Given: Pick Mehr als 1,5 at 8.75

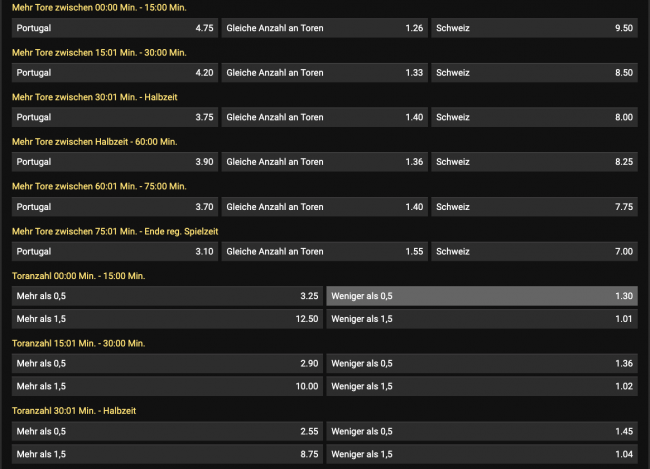Looking at the screenshot, I should [167, 453].
